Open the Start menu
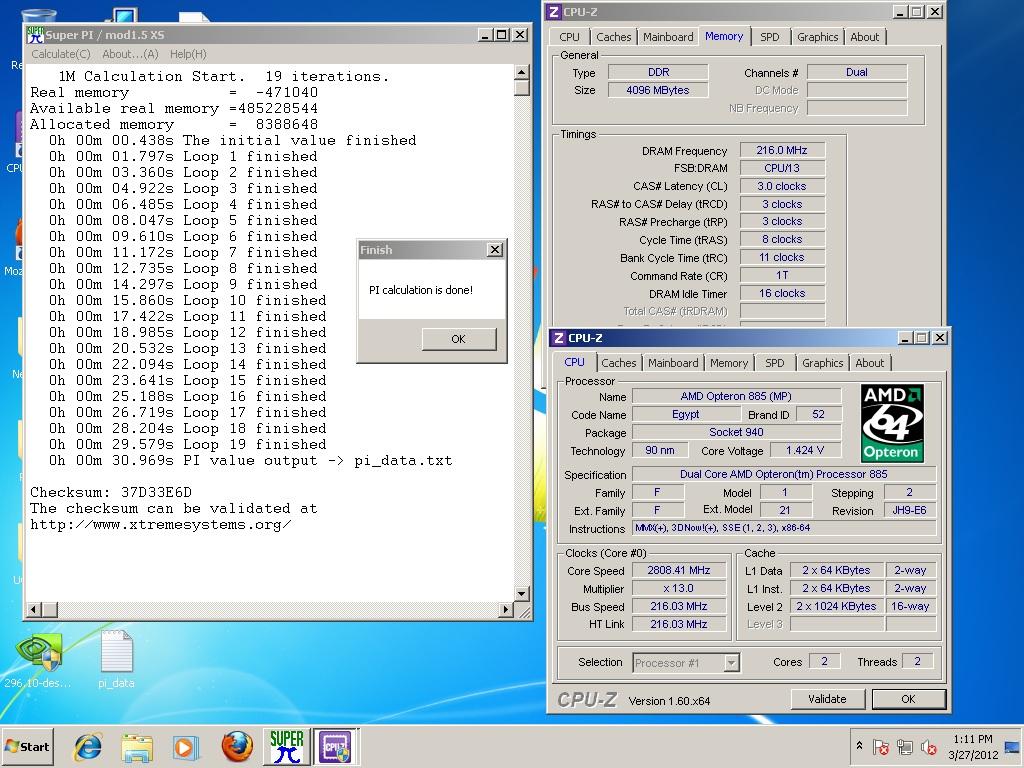This screenshot has height=768, width=1024. [x=27, y=746]
